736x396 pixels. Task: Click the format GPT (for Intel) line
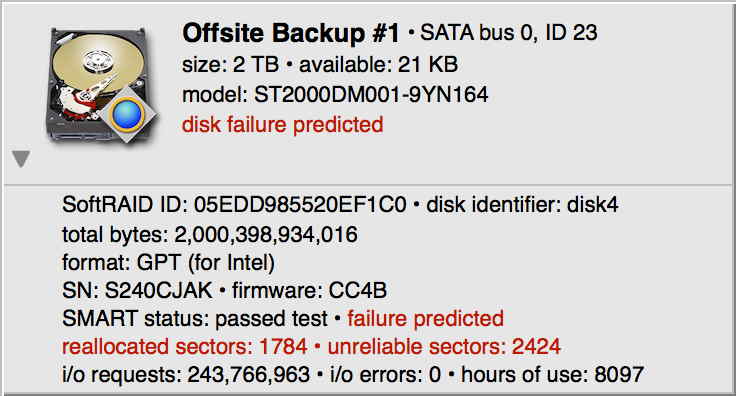click(168, 262)
